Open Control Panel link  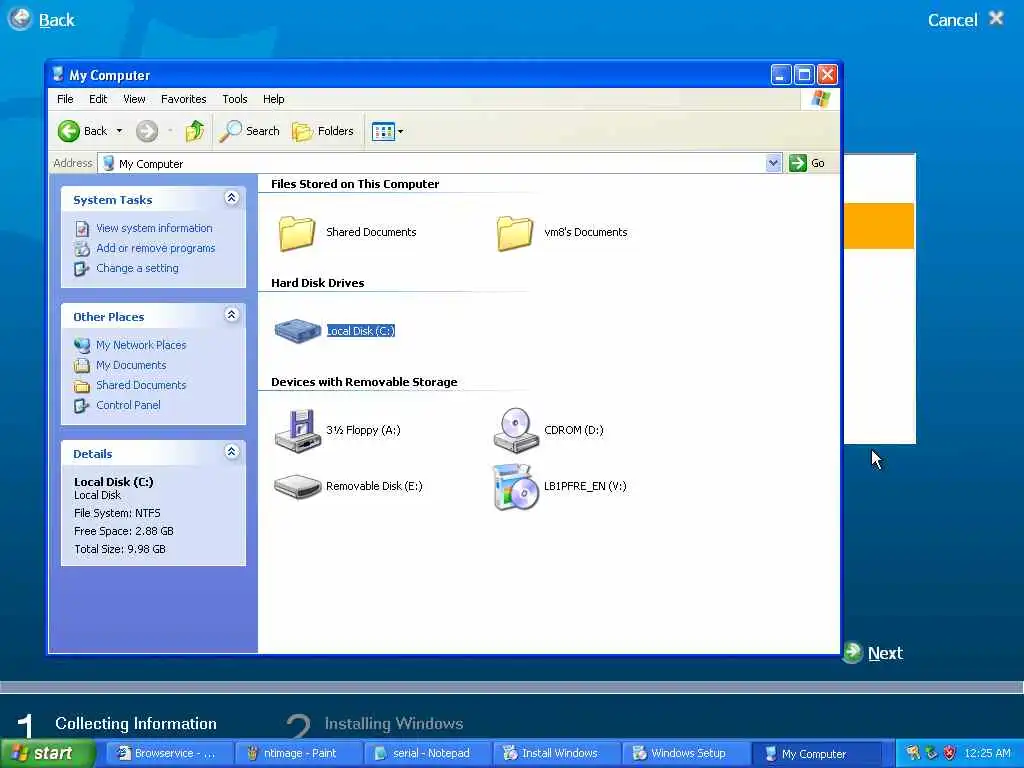128,405
